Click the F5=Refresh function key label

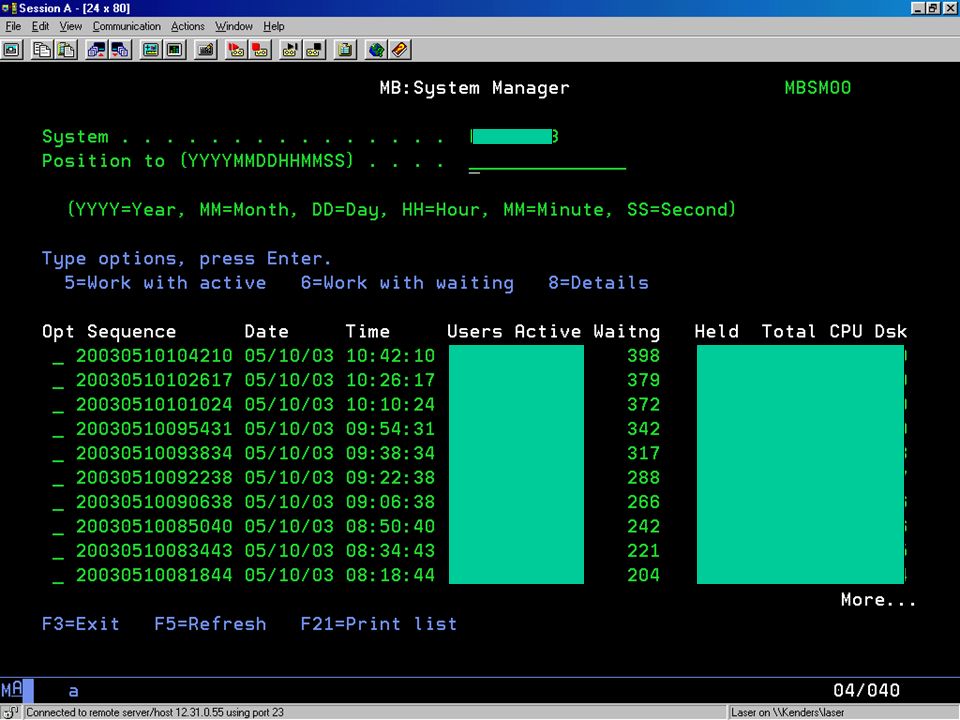[x=210, y=624]
